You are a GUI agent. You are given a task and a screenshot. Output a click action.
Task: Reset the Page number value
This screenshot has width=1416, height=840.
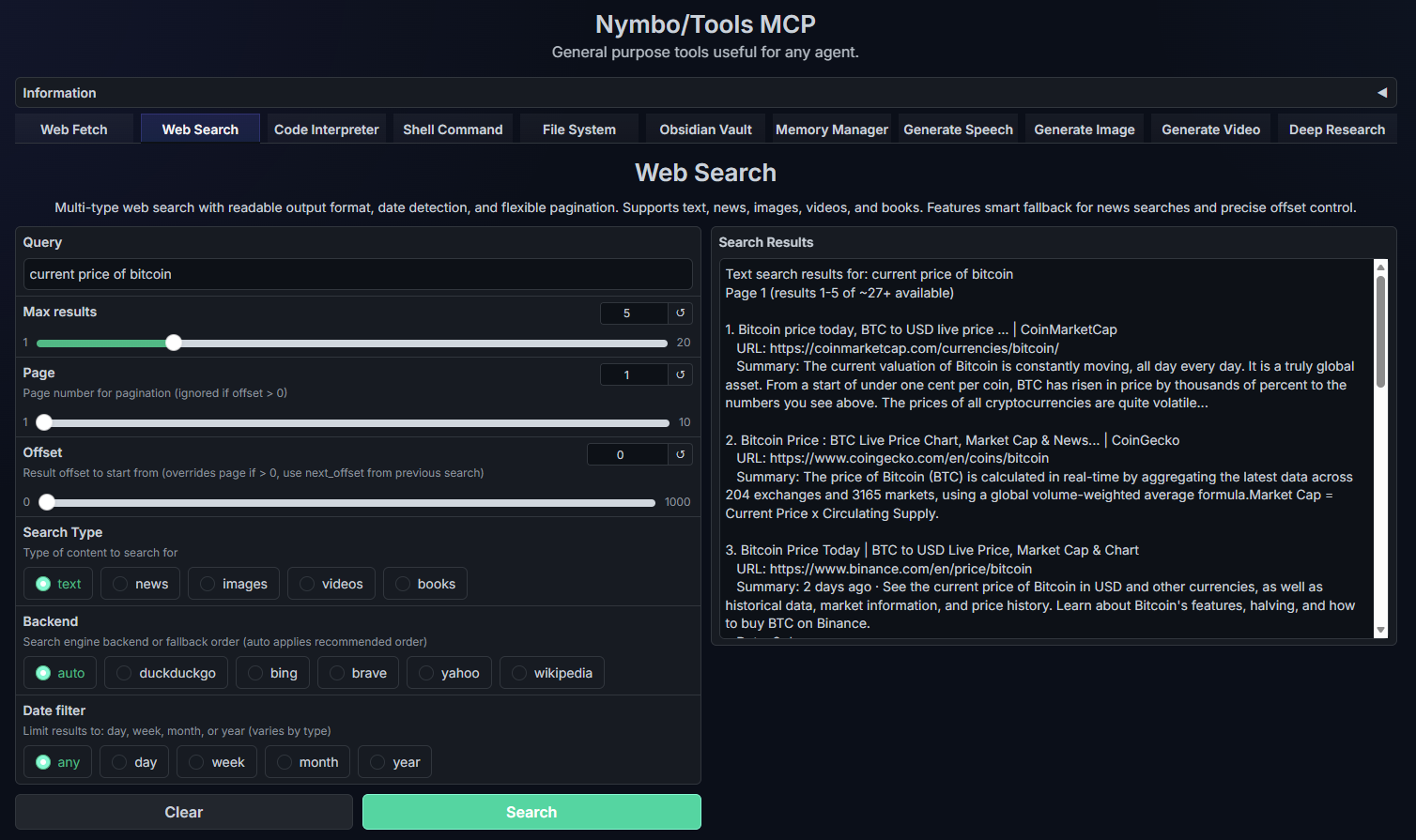pos(680,374)
